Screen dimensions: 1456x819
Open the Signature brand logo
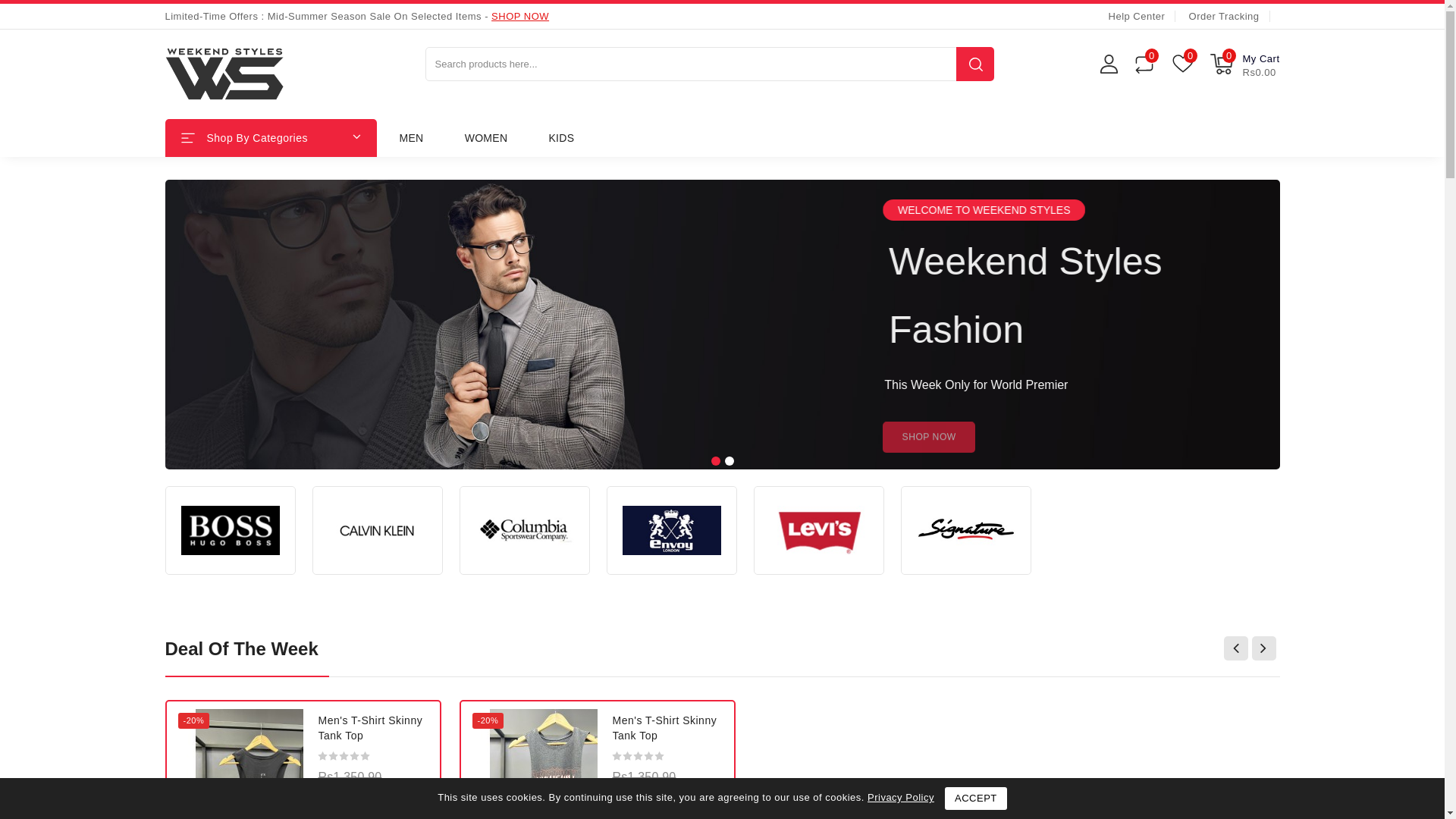coord(966,530)
